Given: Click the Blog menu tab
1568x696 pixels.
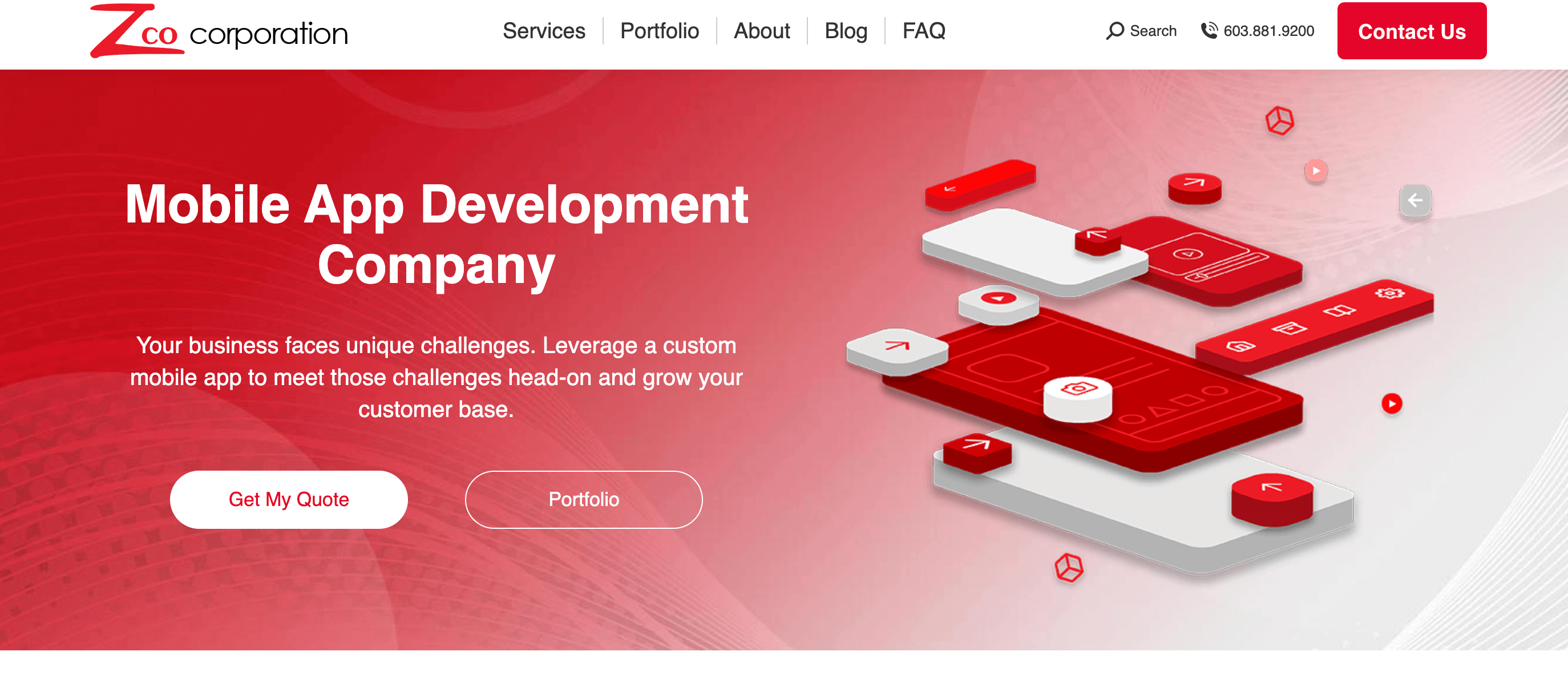Looking at the screenshot, I should pyautogui.click(x=844, y=31).
